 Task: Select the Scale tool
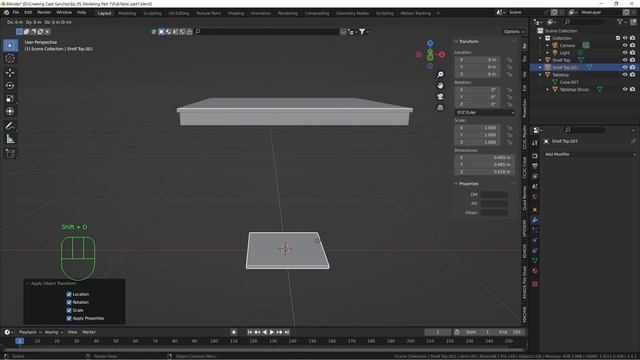pos(10,99)
